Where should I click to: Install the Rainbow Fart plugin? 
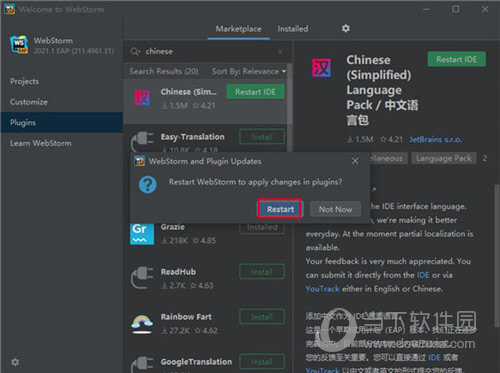point(262,317)
